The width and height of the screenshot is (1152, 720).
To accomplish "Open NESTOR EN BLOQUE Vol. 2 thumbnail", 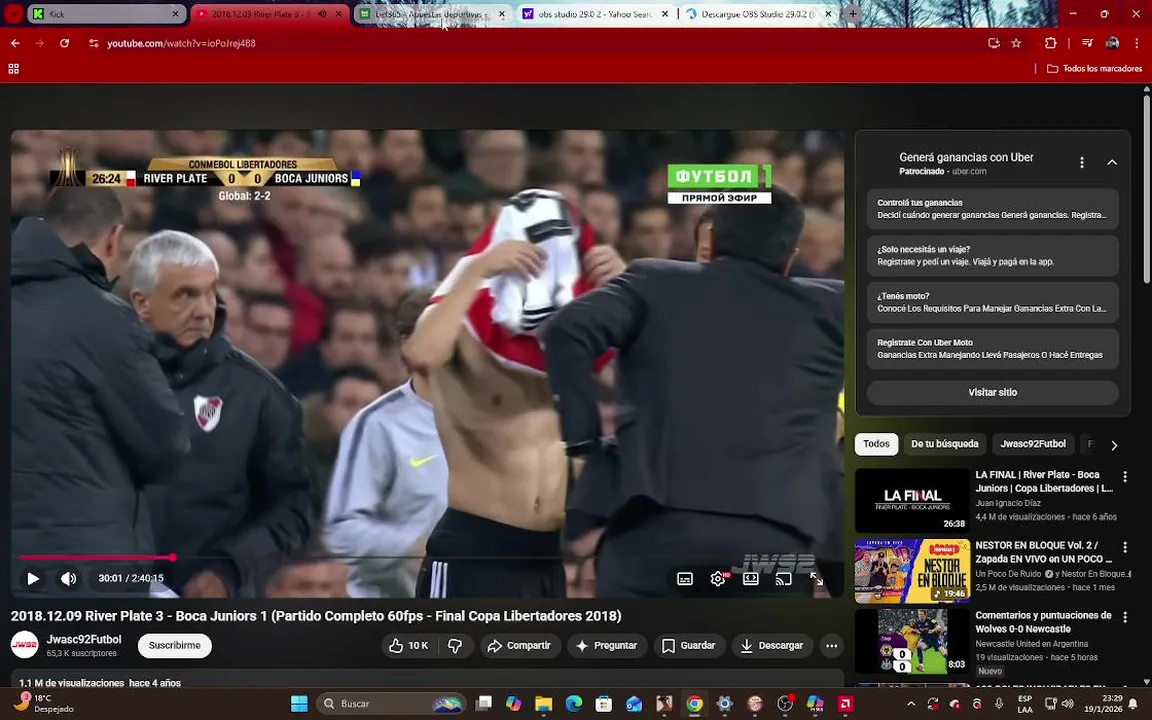I will coord(912,571).
